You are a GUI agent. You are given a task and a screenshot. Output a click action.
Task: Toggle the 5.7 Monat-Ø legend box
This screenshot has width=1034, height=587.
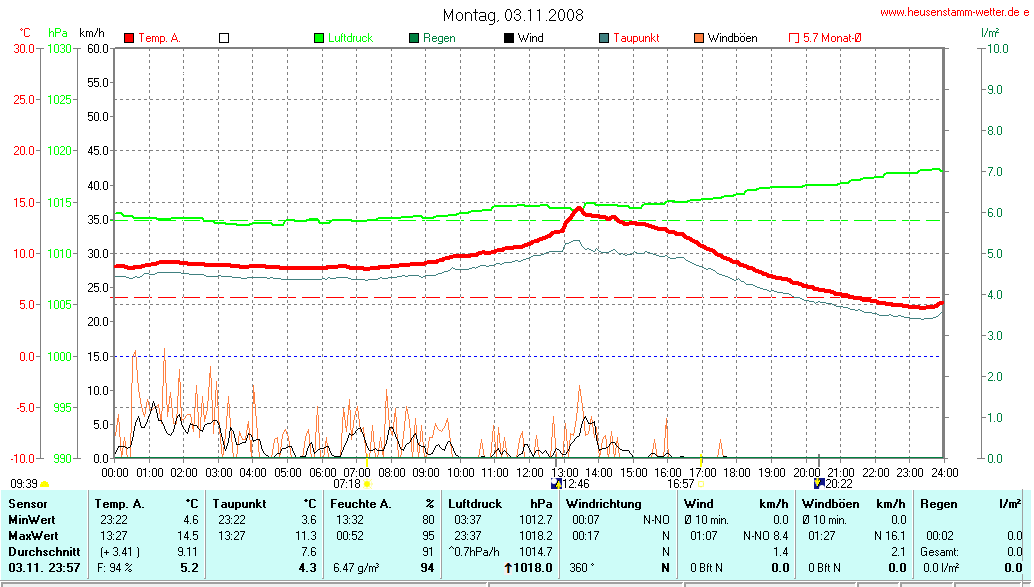click(794, 38)
